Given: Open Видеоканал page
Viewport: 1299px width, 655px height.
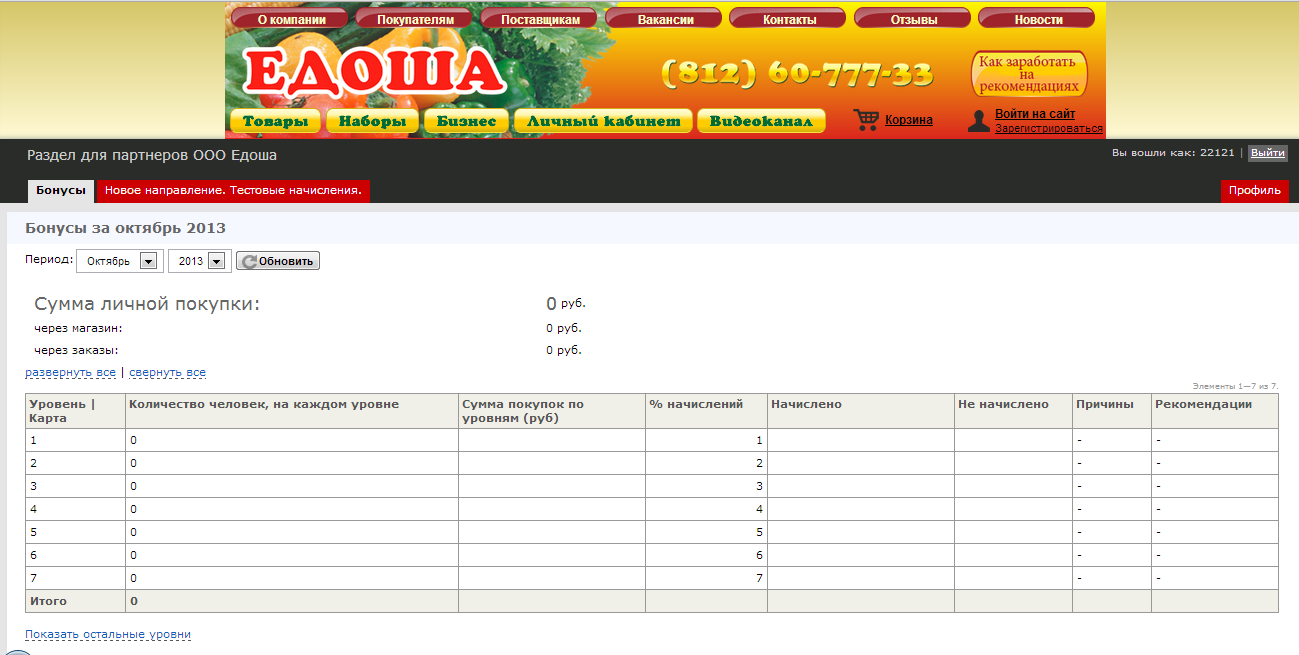Looking at the screenshot, I should coord(761,121).
